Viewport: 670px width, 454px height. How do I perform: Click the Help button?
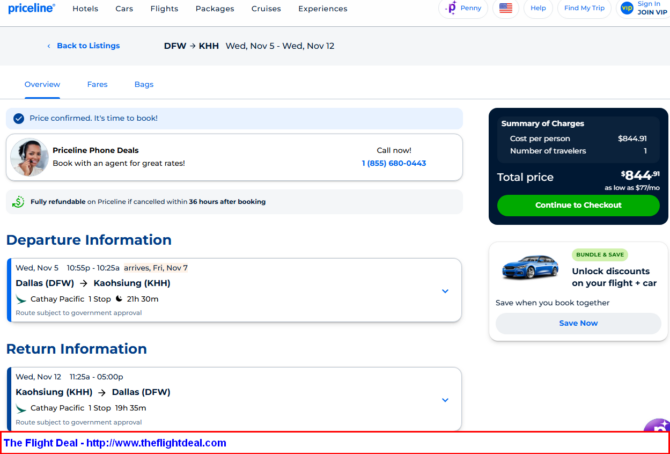[538, 8]
